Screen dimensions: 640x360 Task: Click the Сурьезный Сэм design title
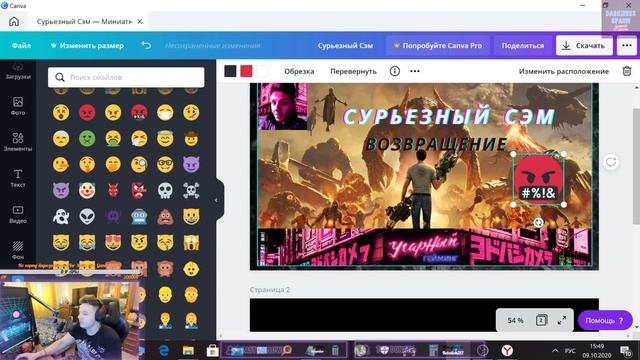pos(345,45)
